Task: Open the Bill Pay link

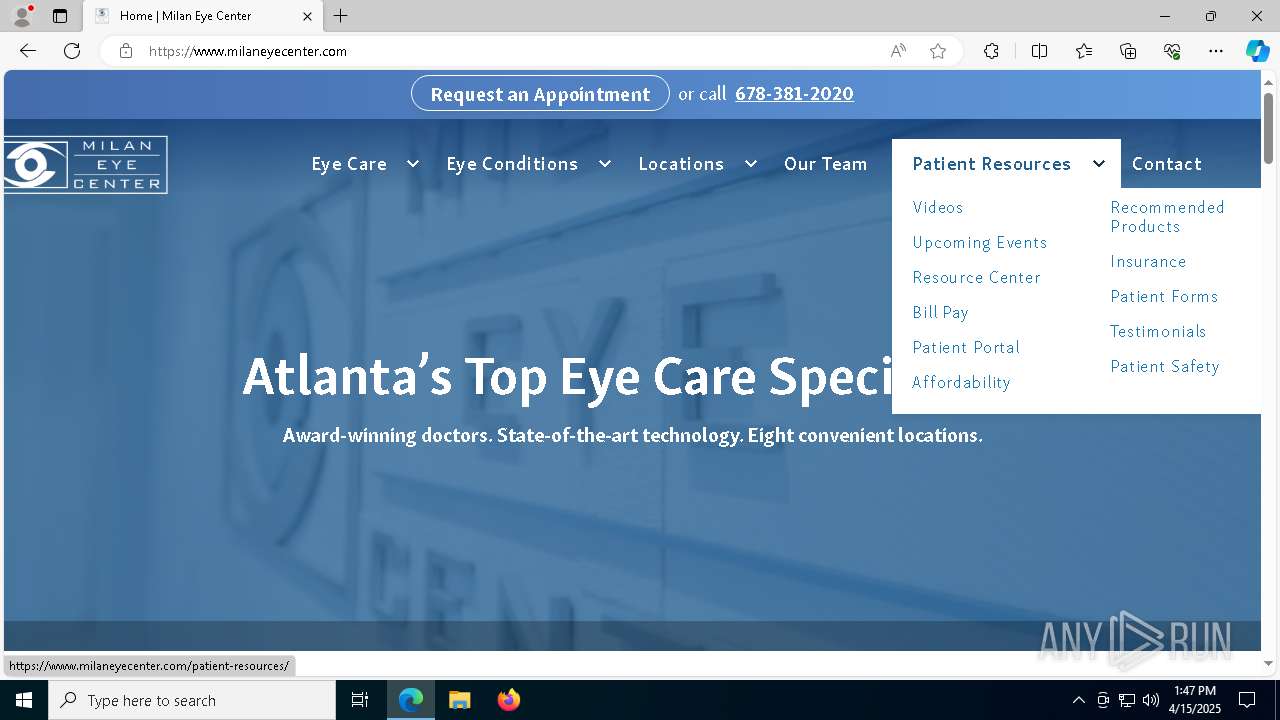Action: (x=940, y=312)
